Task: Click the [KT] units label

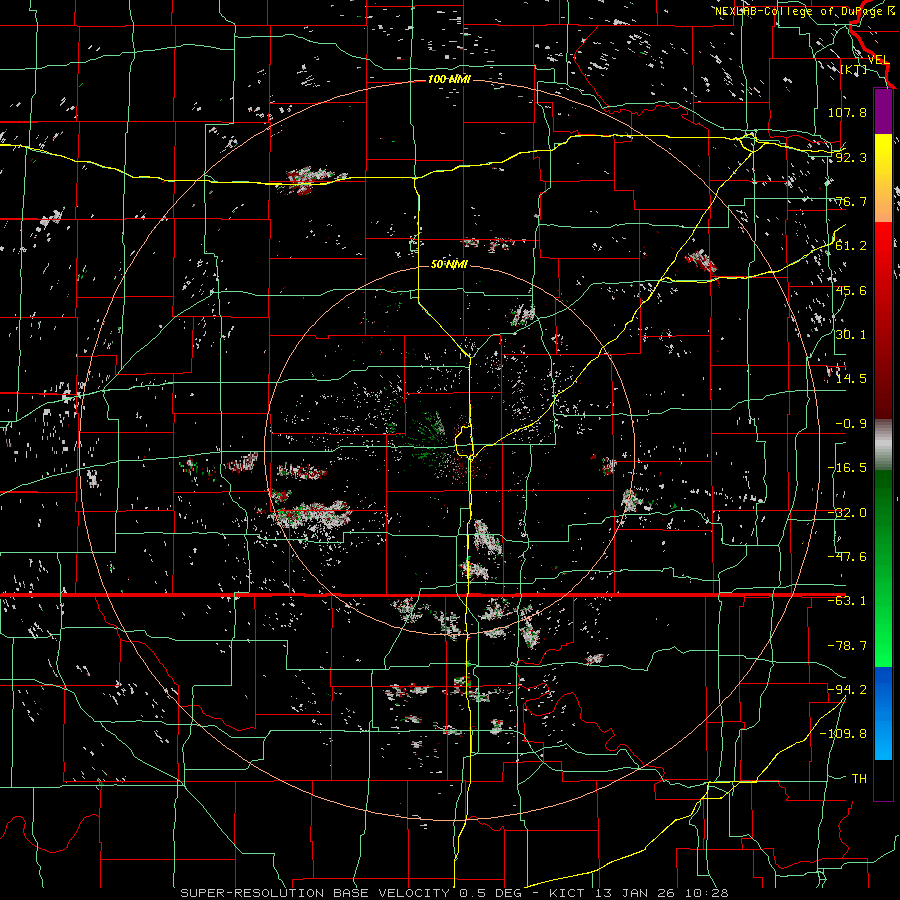Action: click(854, 69)
